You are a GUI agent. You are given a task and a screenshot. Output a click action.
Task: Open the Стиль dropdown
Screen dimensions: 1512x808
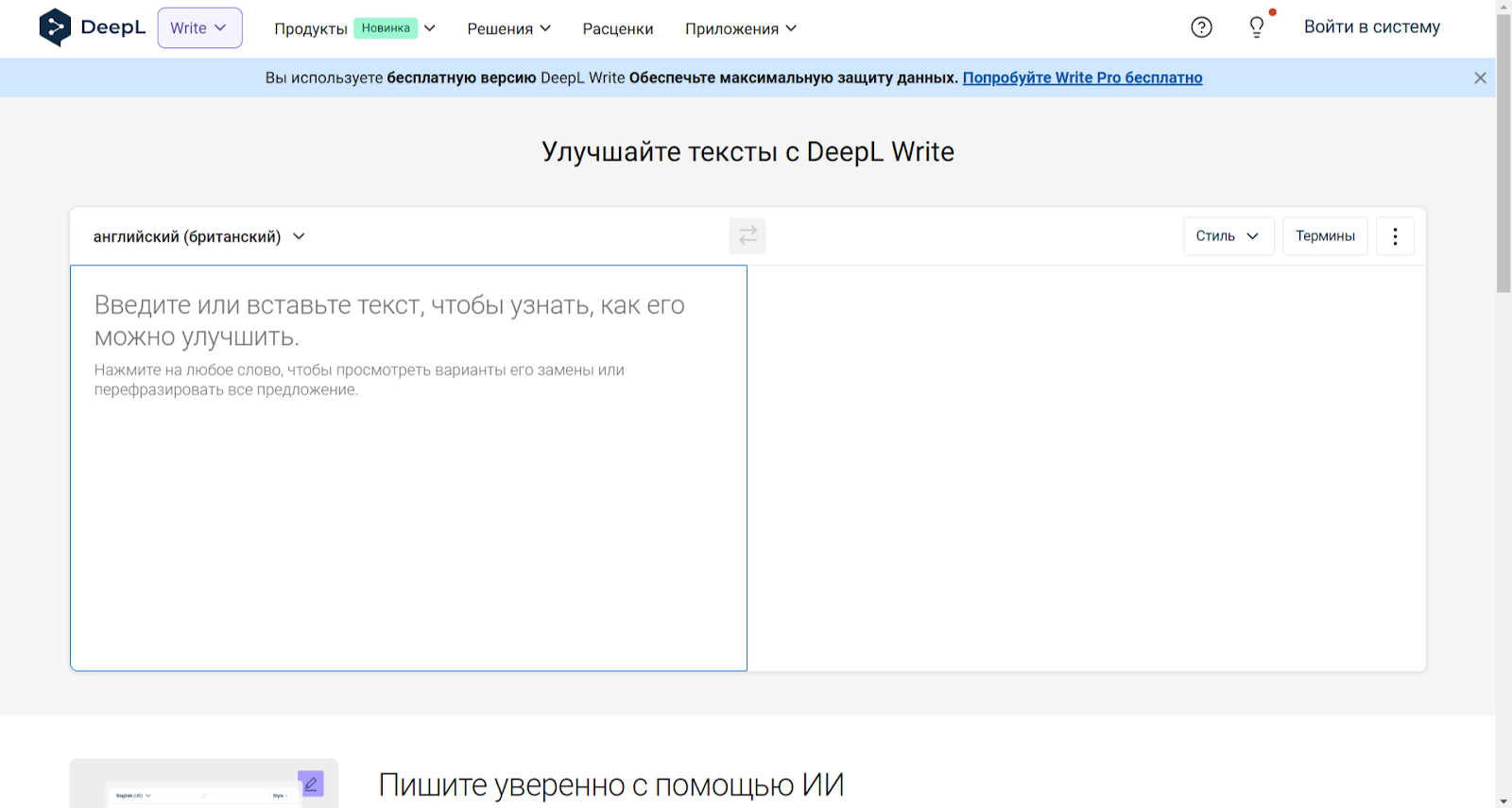pos(1228,236)
